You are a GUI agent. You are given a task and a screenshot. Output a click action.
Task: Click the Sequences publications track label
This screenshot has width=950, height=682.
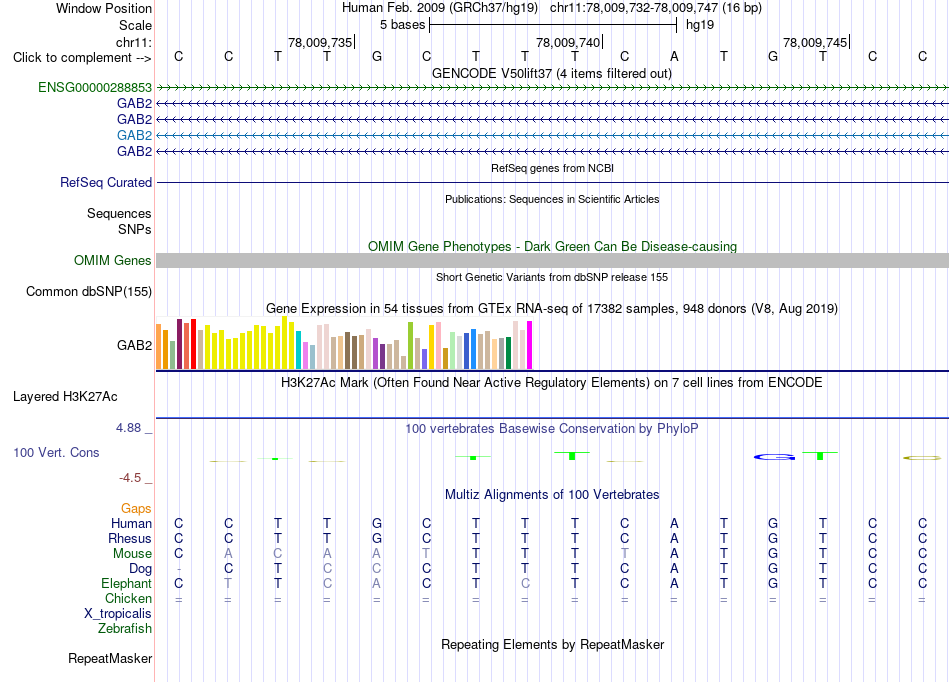[119, 213]
